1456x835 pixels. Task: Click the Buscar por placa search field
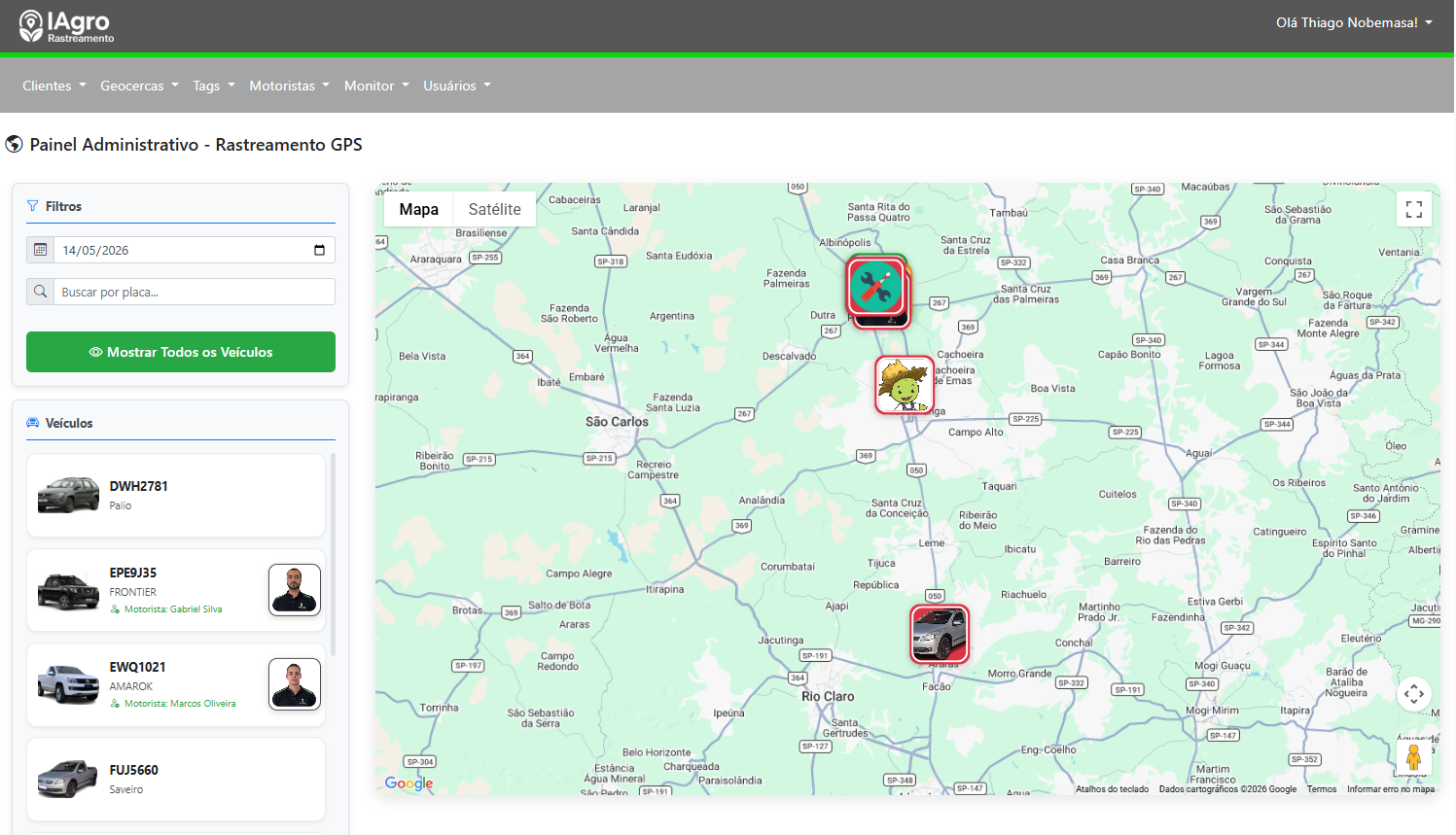point(195,292)
